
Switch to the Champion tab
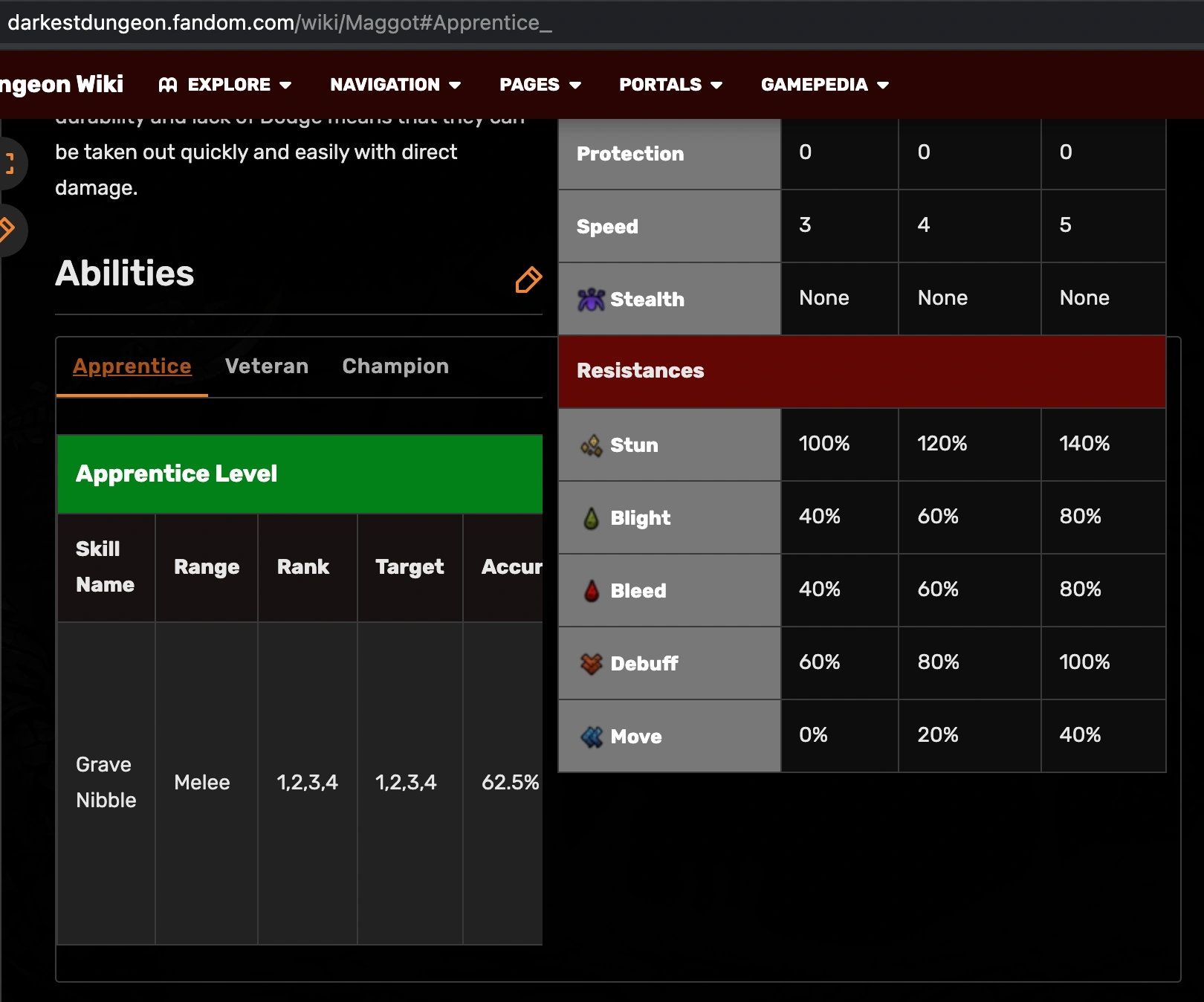[395, 366]
